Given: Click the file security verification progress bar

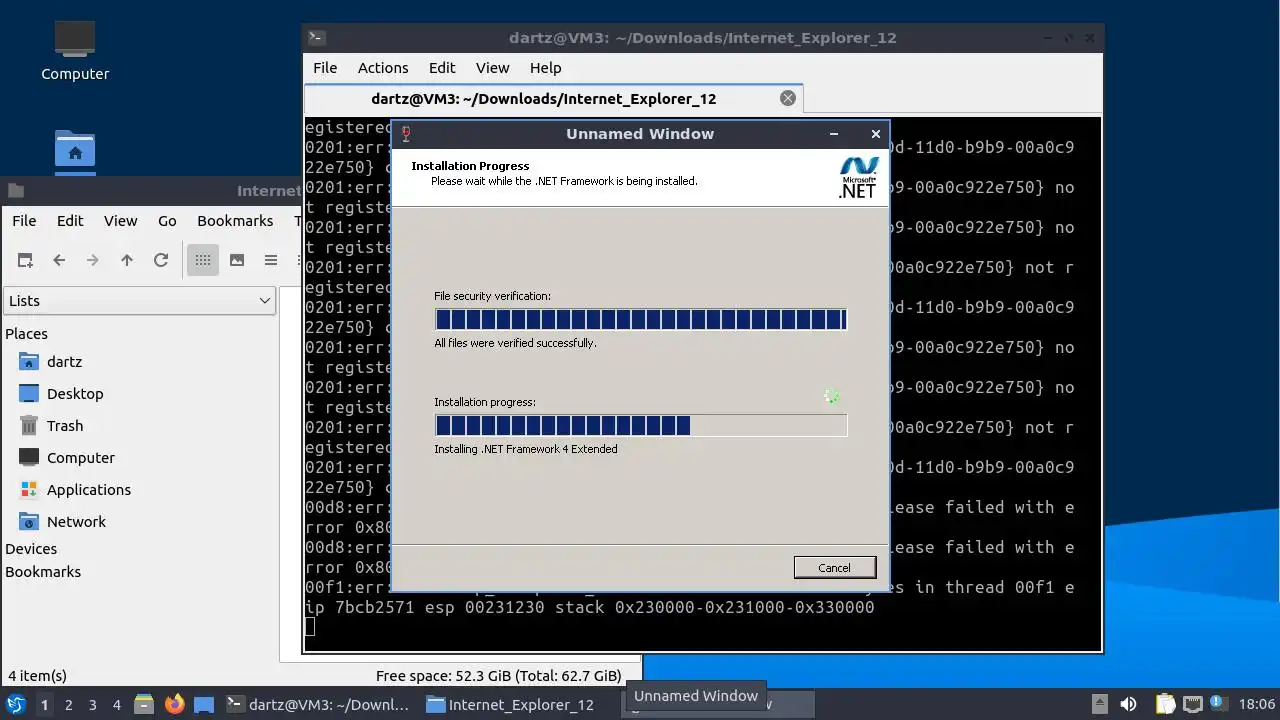Looking at the screenshot, I should 640,319.
